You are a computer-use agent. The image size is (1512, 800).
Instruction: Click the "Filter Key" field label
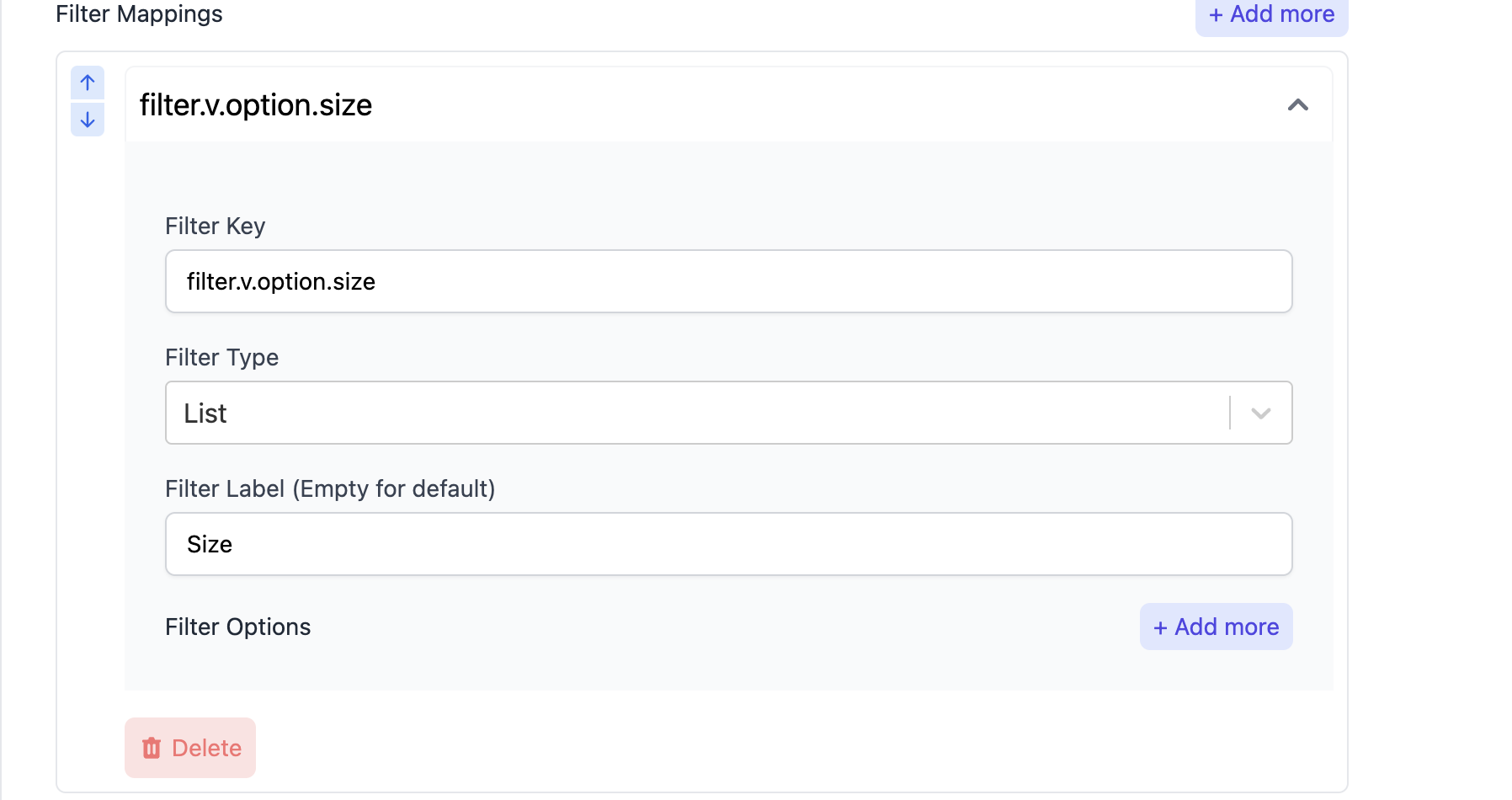point(215,226)
